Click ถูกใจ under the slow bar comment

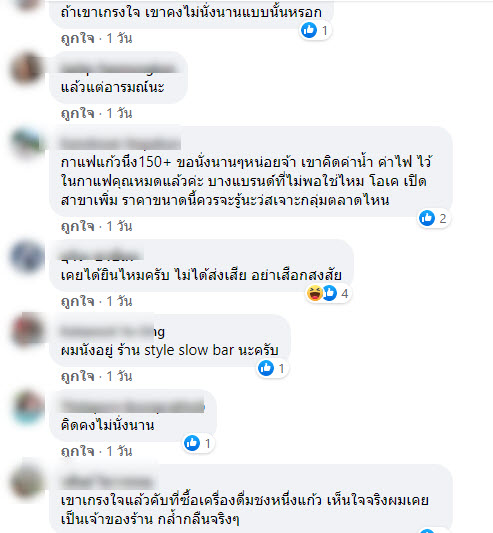pyautogui.click(x=78, y=377)
